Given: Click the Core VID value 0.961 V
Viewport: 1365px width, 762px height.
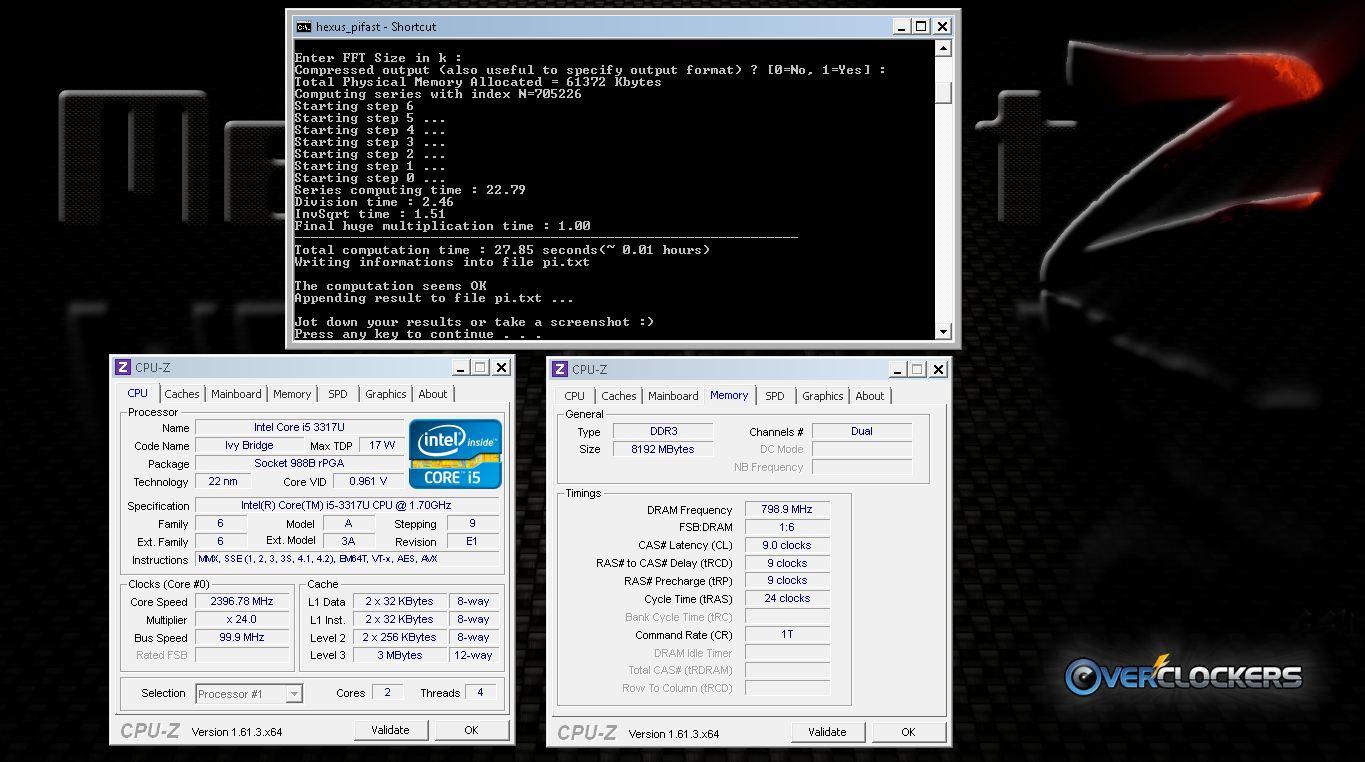Looking at the screenshot, I should point(367,481).
